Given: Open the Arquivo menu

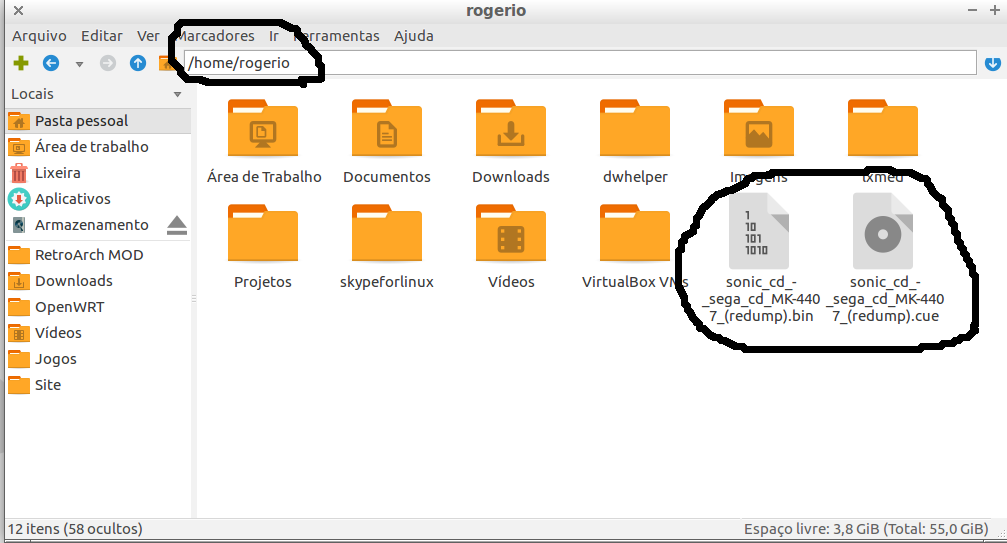Looking at the screenshot, I should pos(39,36).
